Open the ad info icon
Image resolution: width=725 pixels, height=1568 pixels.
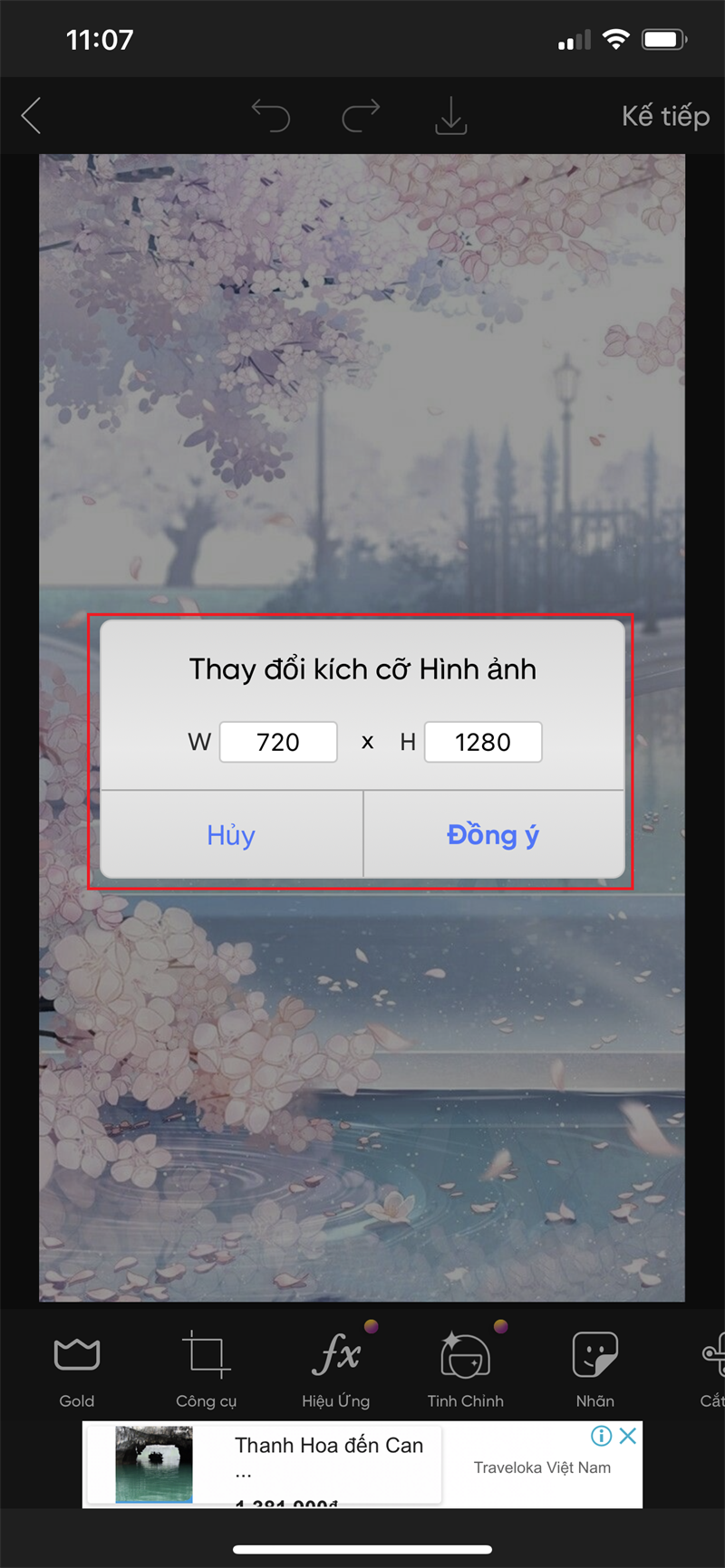(602, 1436)
